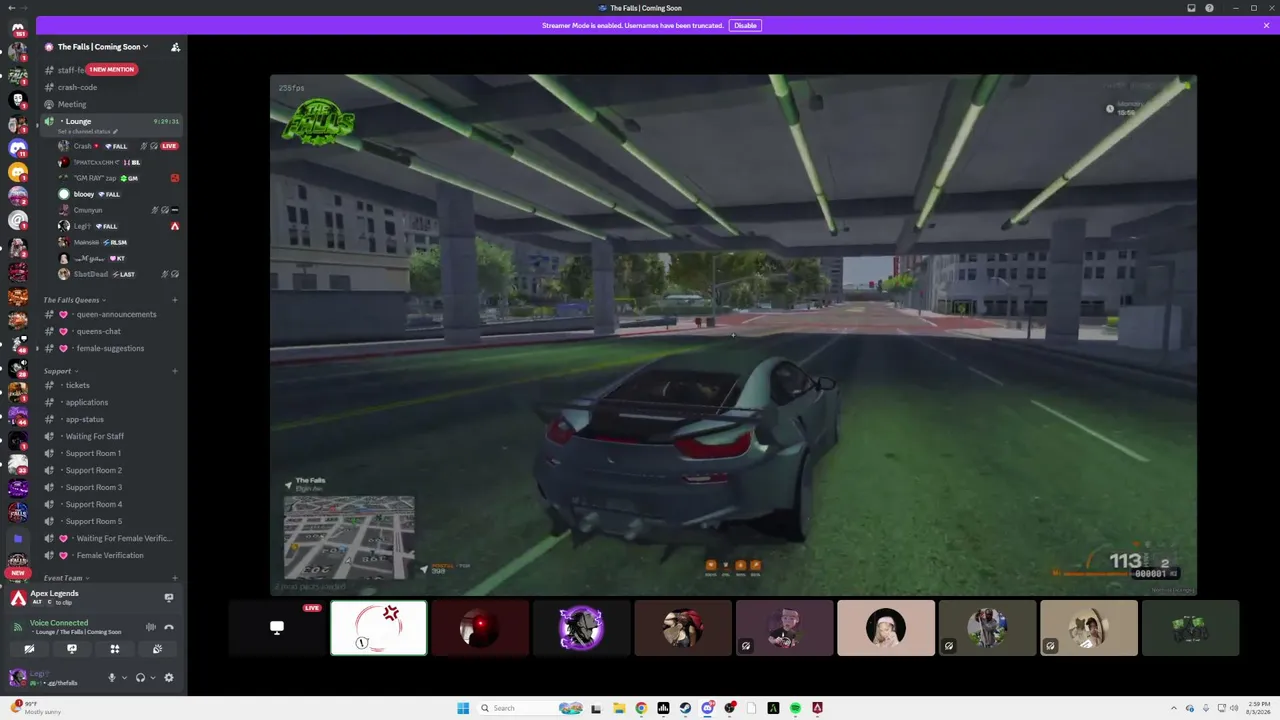The width and height of the screenshot is (1280, 720).
Task: Open input device options arrow beside microphone
Action: click(124, 678)
